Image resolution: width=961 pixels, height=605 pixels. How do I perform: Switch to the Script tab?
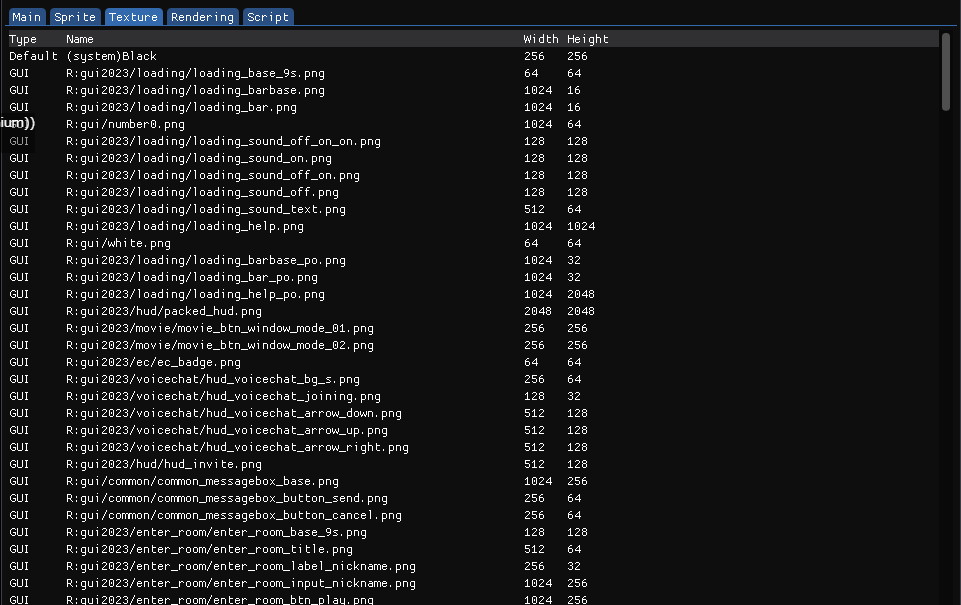[x=267, y=16]
